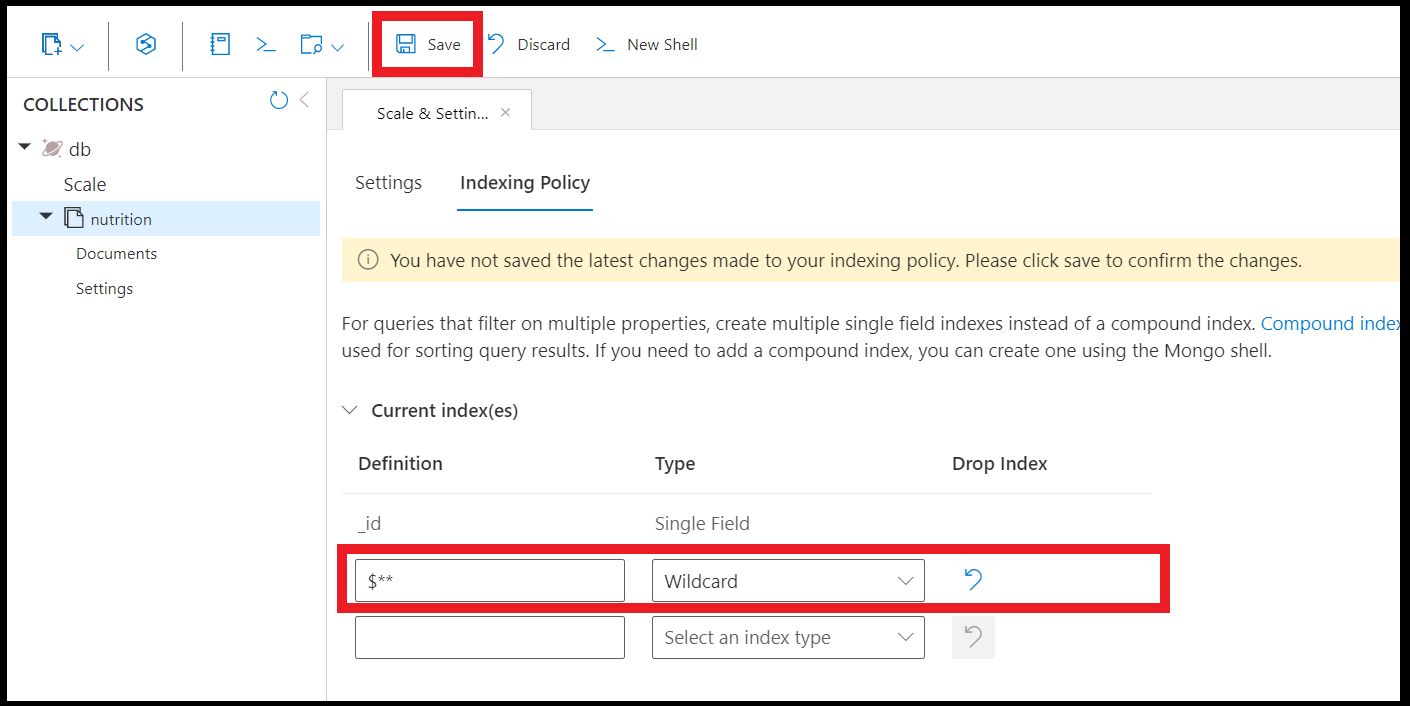This screenshot has width=1410, height=706.
Task: Click the browse queries folder icon
Action: 311,43
